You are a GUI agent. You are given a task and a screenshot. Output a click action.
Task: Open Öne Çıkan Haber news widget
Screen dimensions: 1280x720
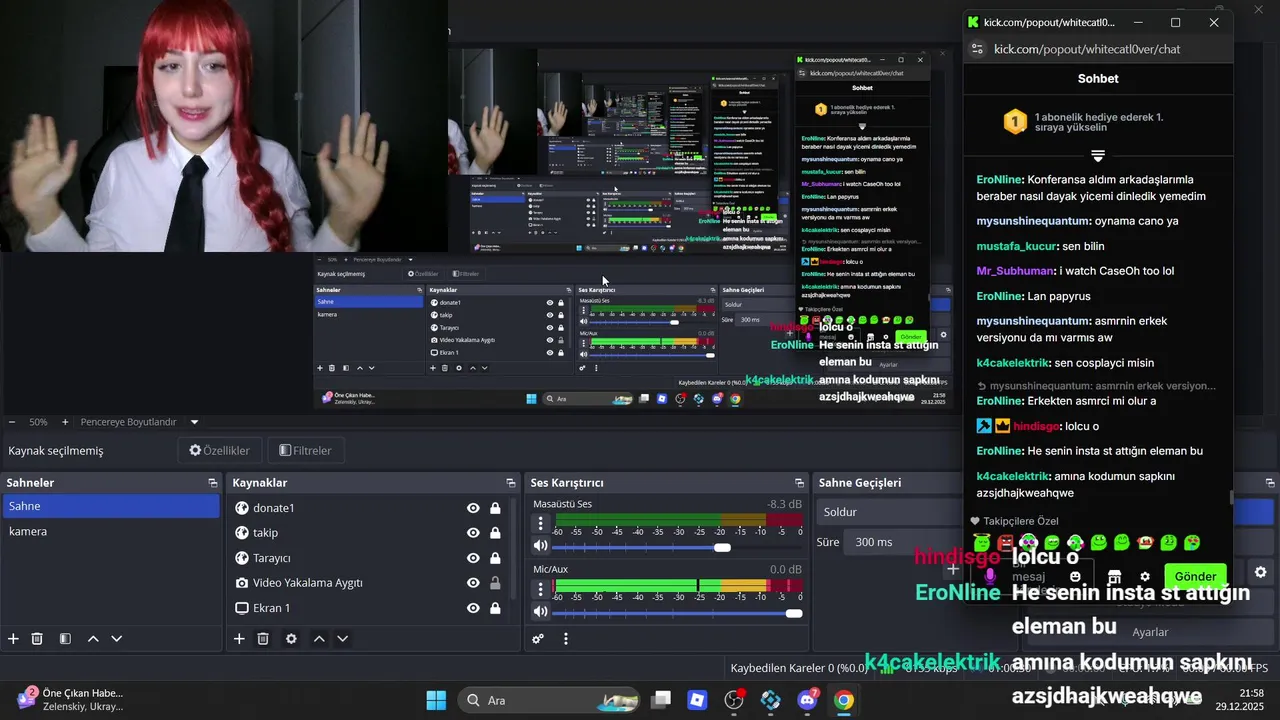72,700
